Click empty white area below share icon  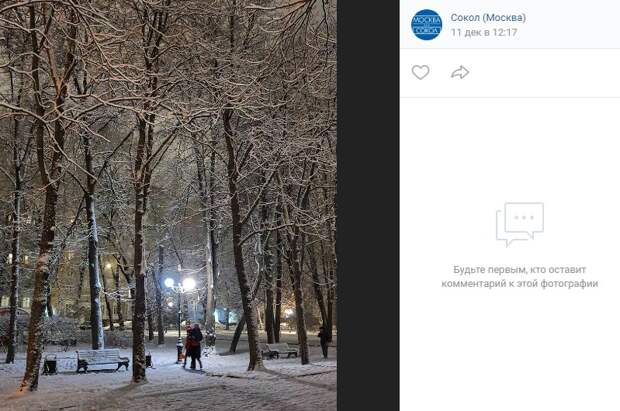pos(510,150)
